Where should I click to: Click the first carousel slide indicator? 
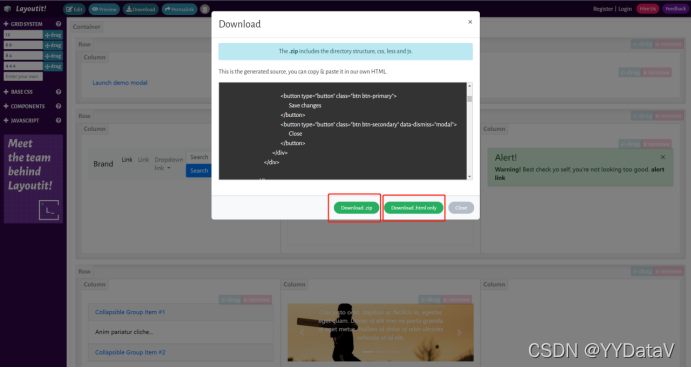point(368,352)
